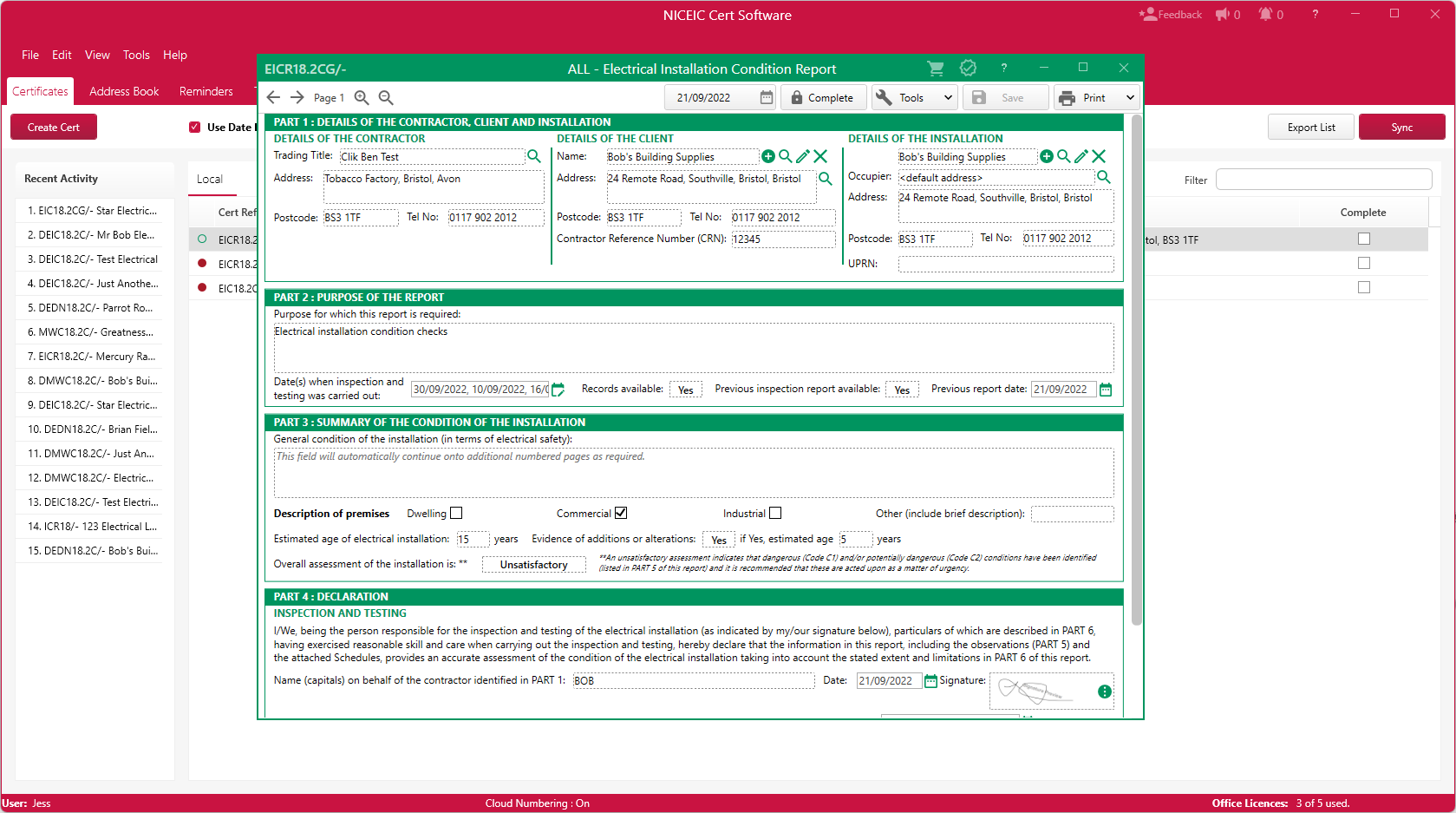Clear client details with the X icon
The height and width of the screenshot is (813, 1456).
pyautogui.click(x=820, y=156)
